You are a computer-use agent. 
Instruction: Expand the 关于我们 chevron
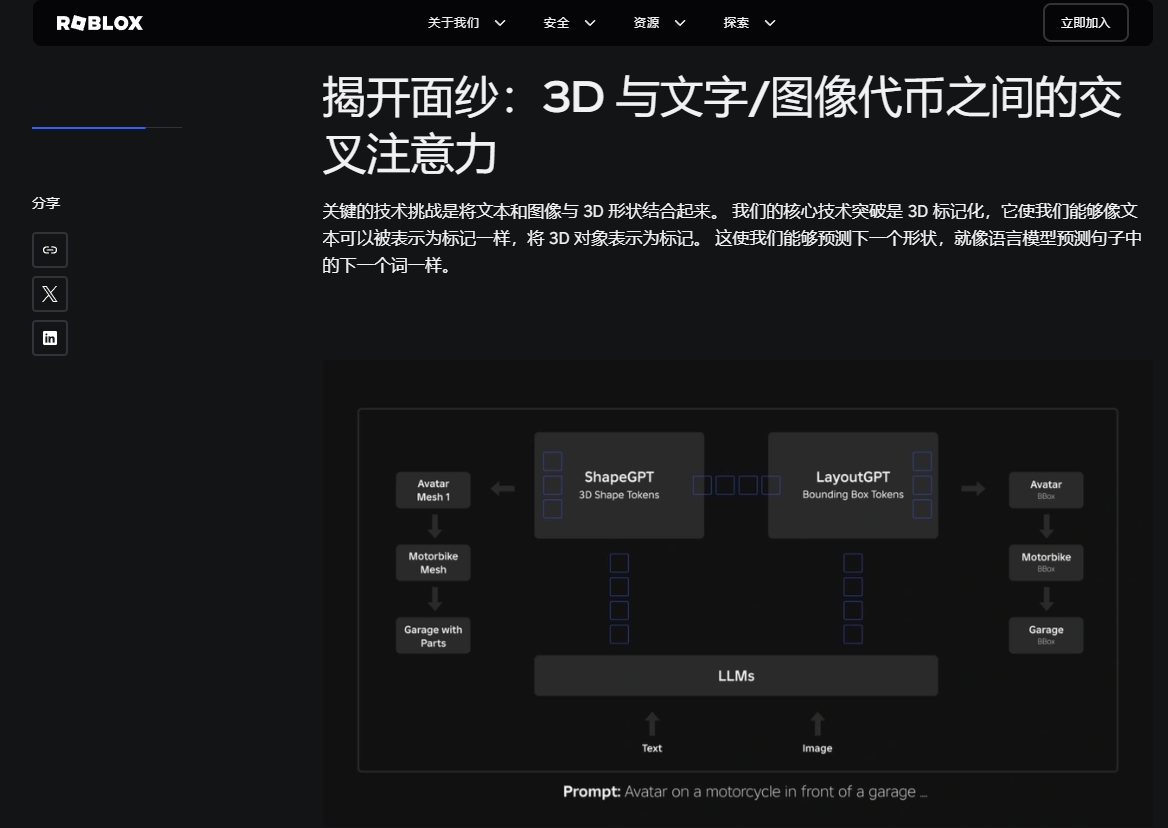(500, 23)
